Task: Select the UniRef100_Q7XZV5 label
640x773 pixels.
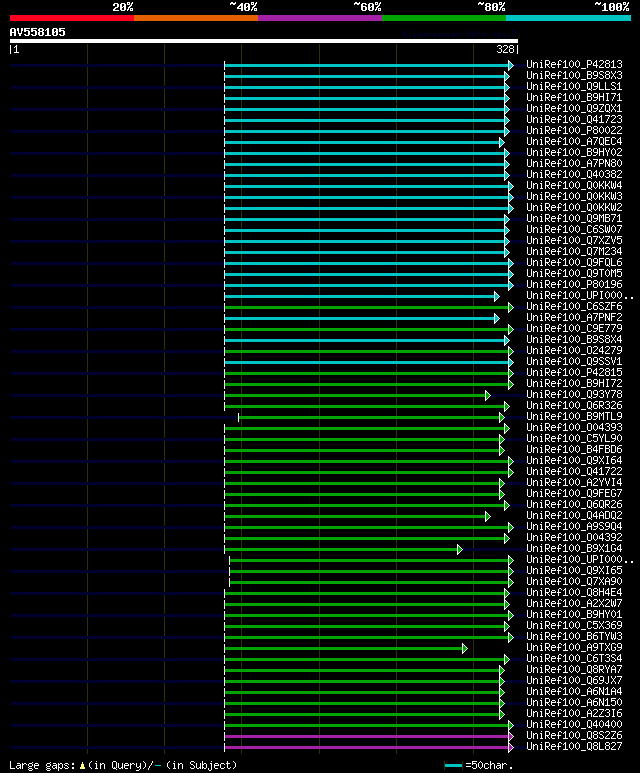Action: point(574,241)
